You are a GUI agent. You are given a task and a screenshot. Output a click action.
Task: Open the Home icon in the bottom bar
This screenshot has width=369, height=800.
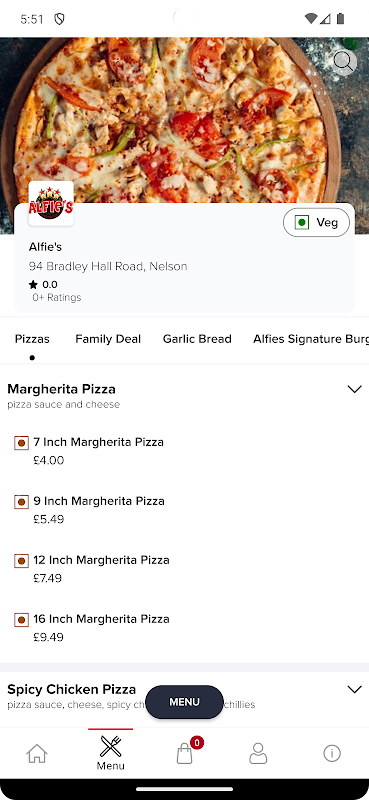pos(37,753)
